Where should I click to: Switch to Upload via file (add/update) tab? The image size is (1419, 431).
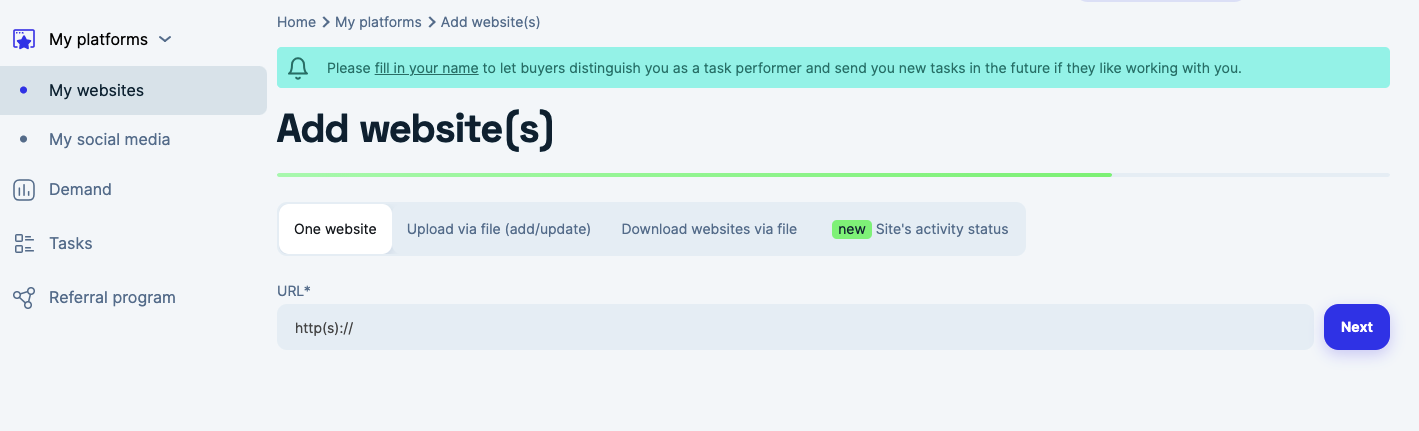[498, 229]
